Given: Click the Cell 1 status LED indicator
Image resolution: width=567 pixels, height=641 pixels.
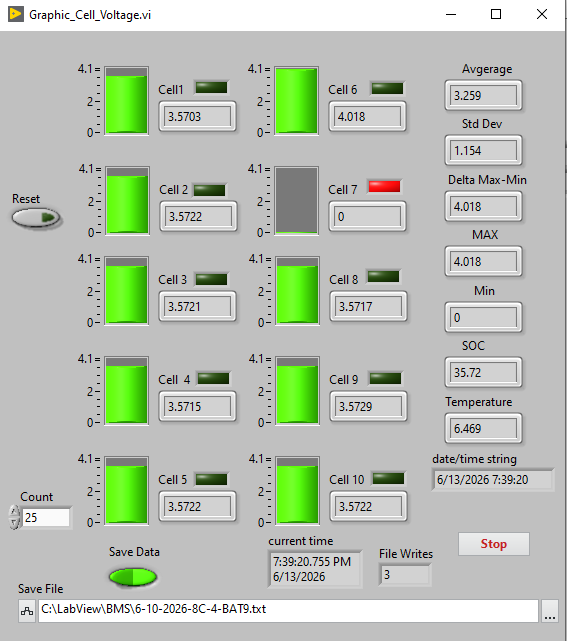Looking at the screenshot, I should pos(211,87).
